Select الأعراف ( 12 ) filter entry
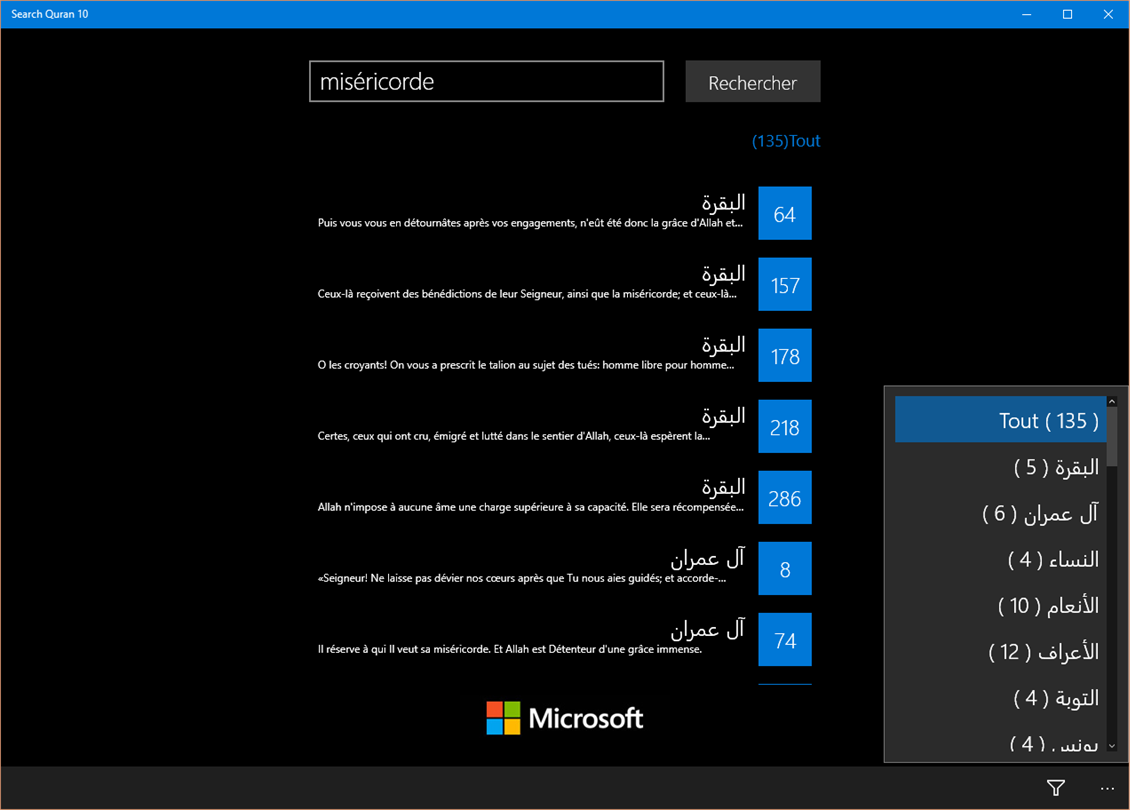Screen dimensions: 1130x810 [1000, 651]
